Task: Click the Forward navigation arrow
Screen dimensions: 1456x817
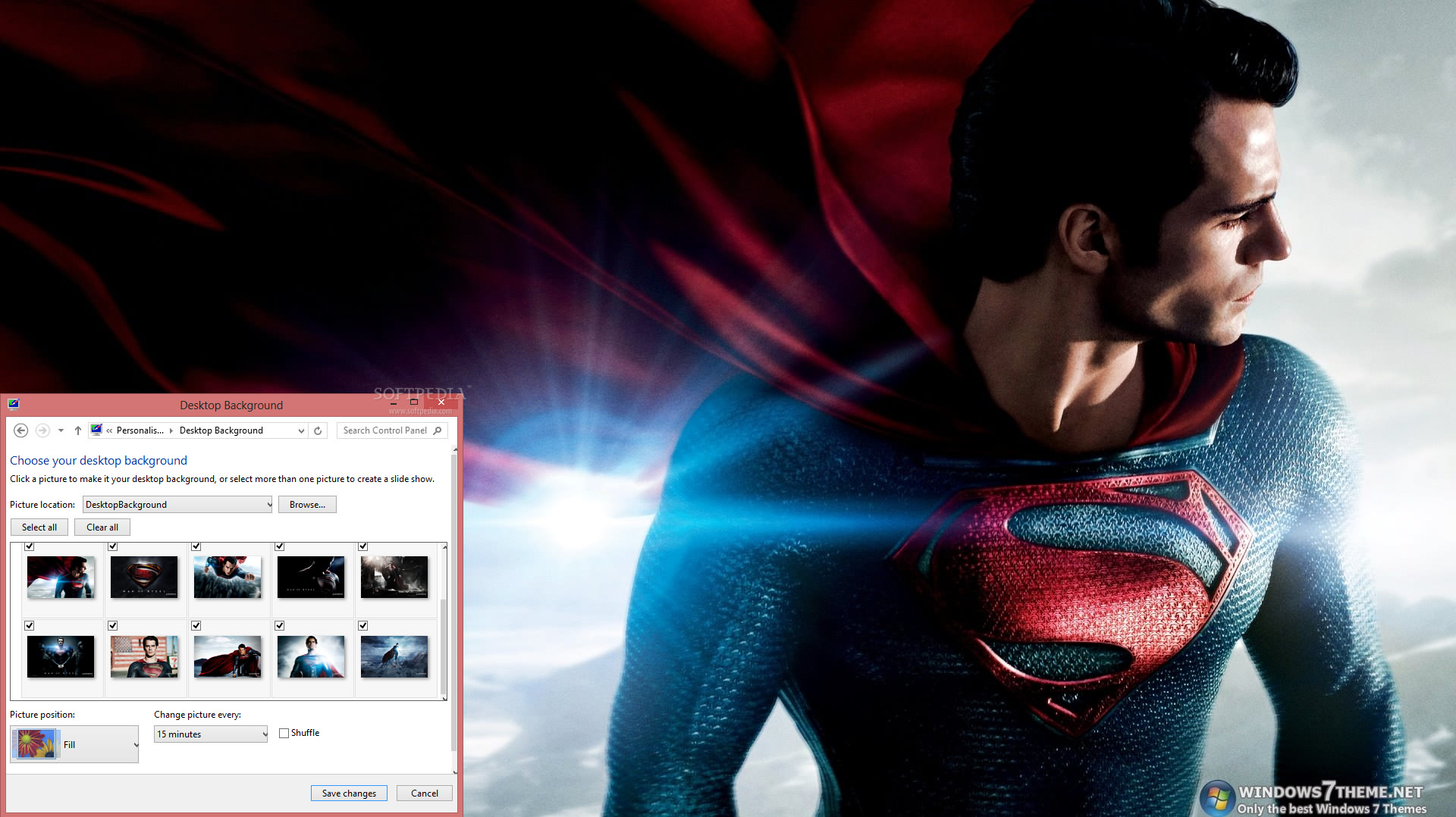Action: click(42, 430)
